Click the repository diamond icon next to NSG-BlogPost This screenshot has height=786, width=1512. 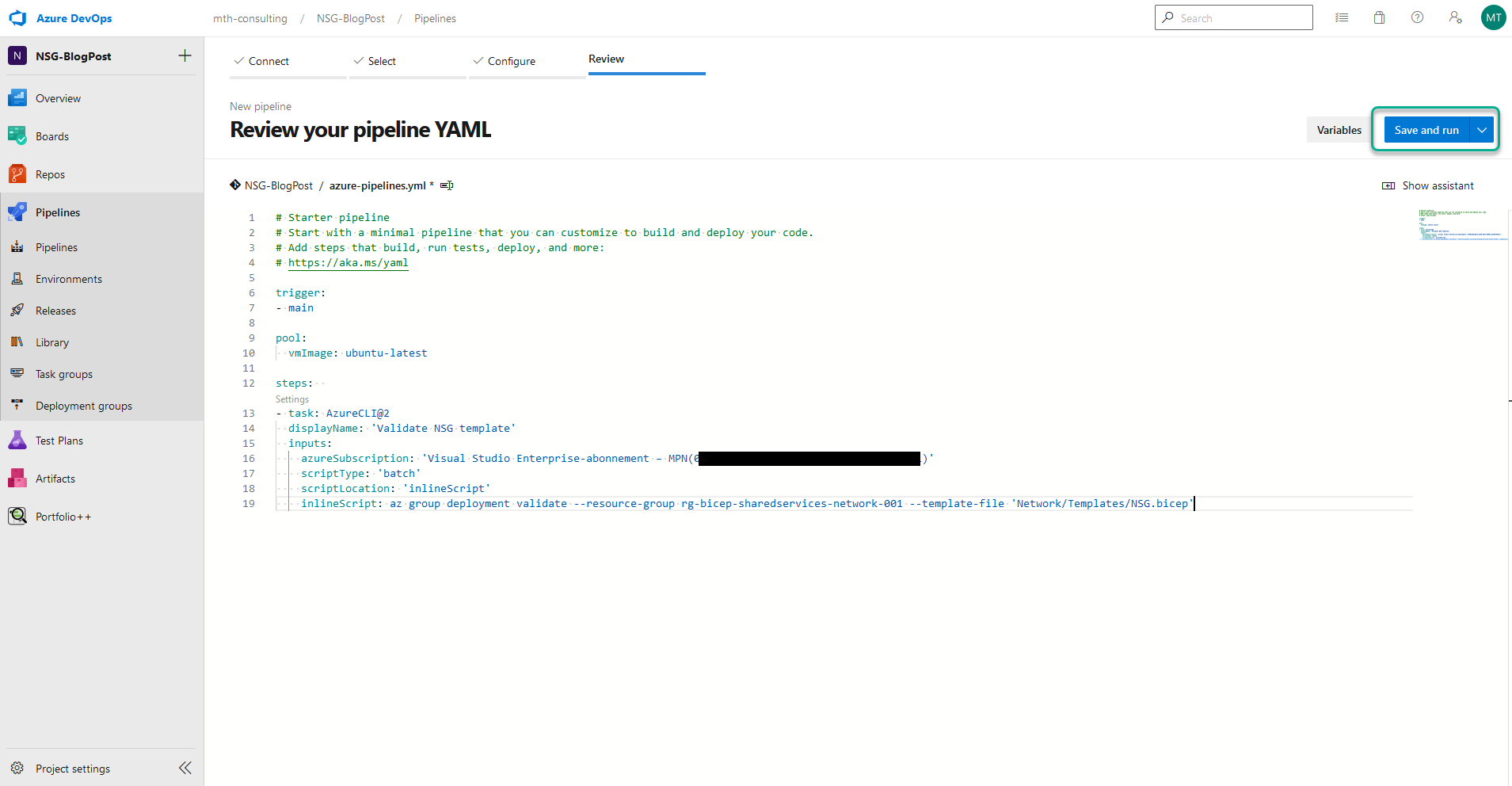[x=235, y=185]
